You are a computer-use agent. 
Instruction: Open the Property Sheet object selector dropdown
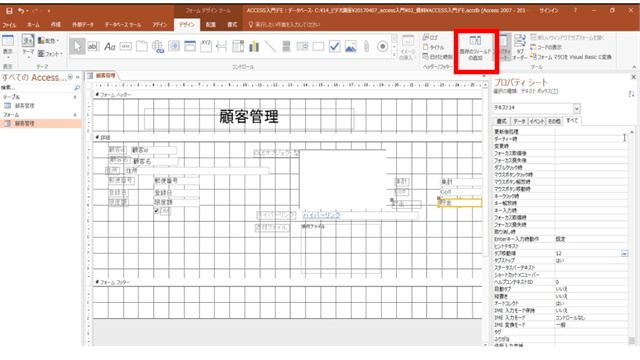[577, 108]
